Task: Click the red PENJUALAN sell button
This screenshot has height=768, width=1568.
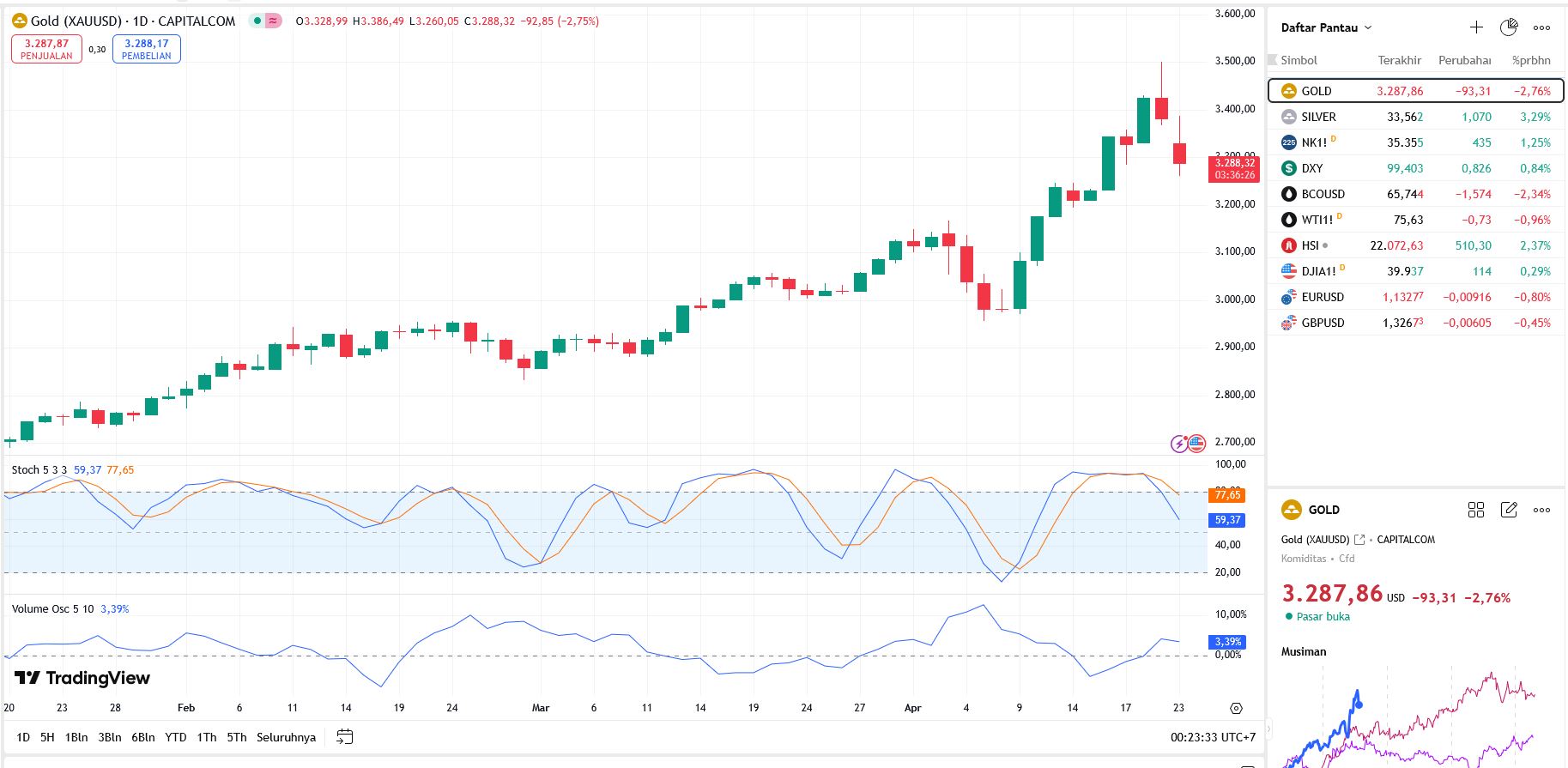Action: point(46,49)
